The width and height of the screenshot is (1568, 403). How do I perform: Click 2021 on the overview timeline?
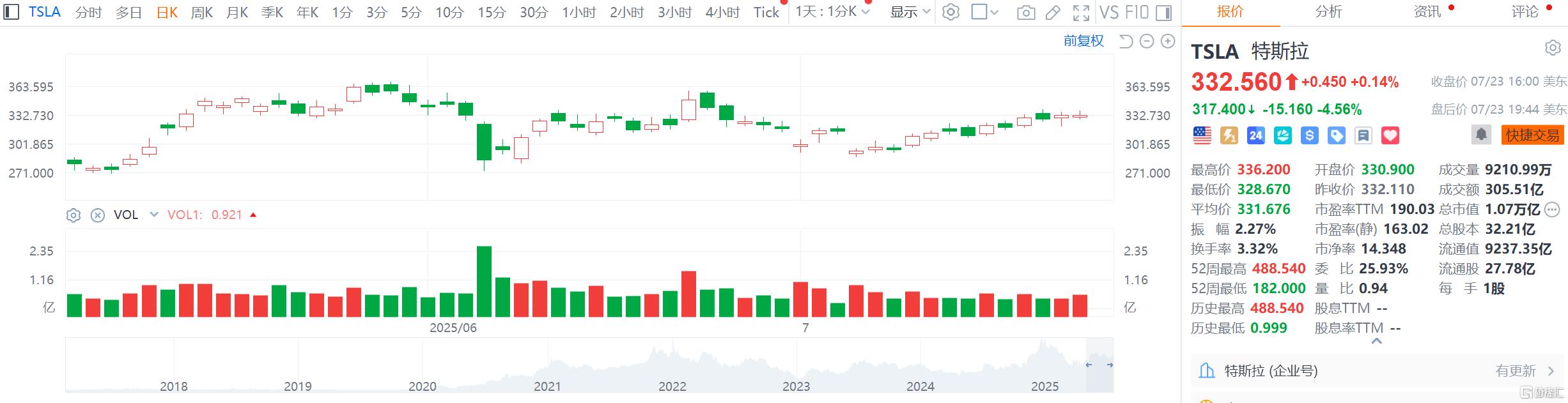[x=547, y=386]
